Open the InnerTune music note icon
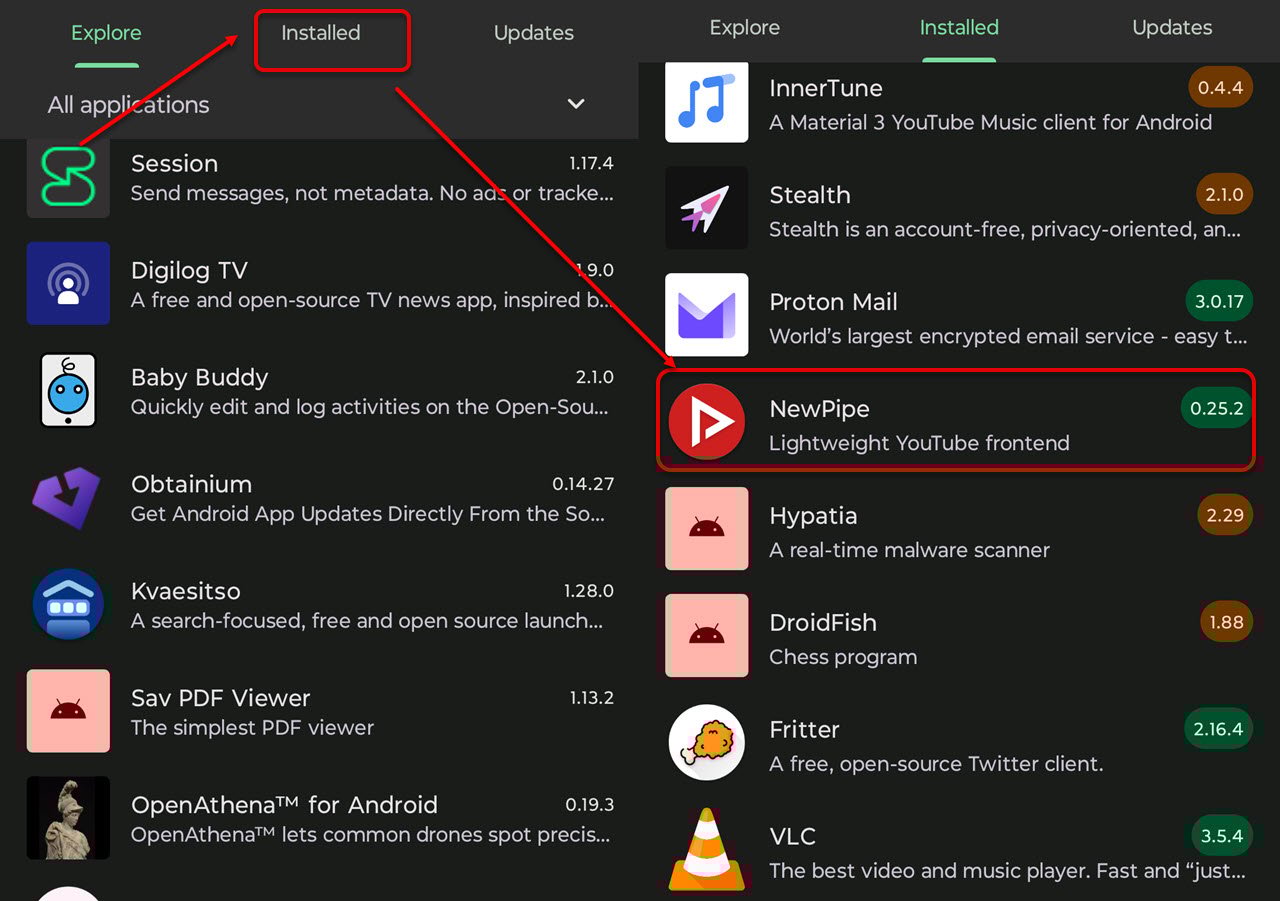Image resolution: width=1280 pixels, height=901 pixels. (707, 101)
